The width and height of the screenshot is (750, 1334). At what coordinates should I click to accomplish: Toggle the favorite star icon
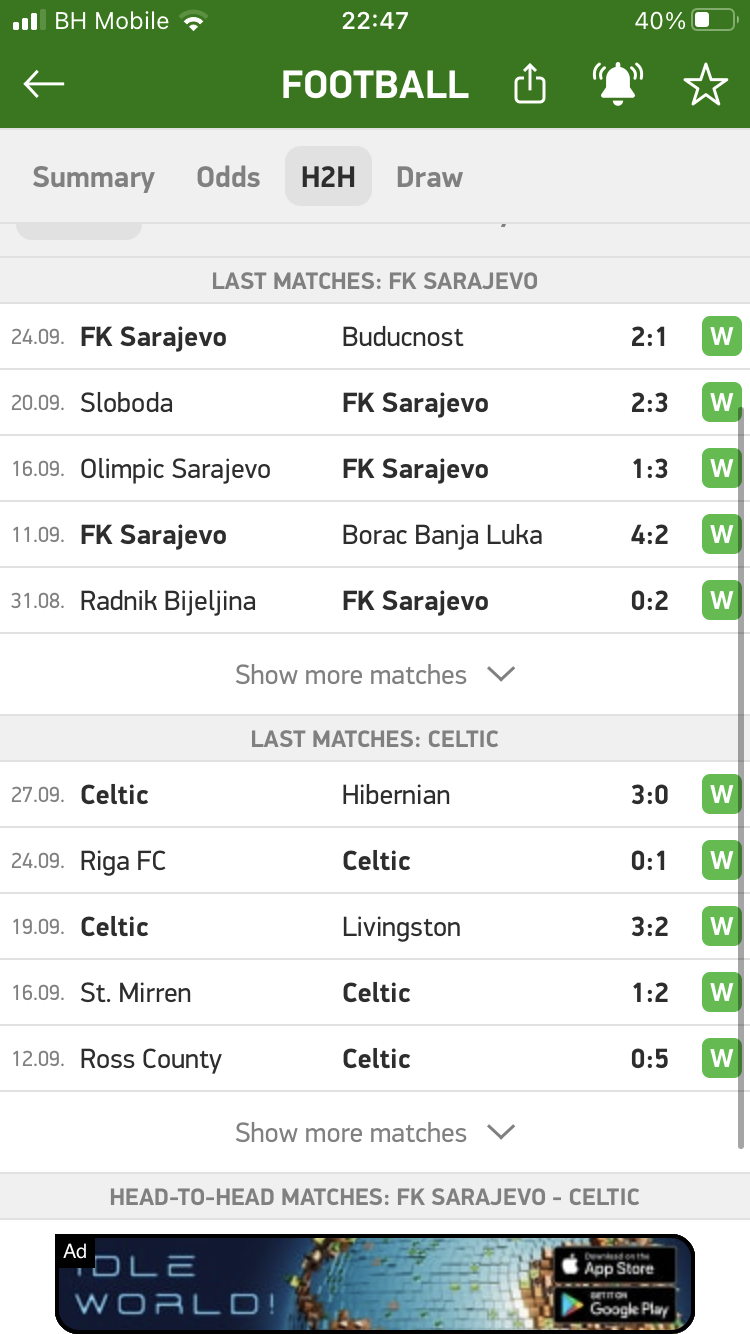click(x=706, y=85)
